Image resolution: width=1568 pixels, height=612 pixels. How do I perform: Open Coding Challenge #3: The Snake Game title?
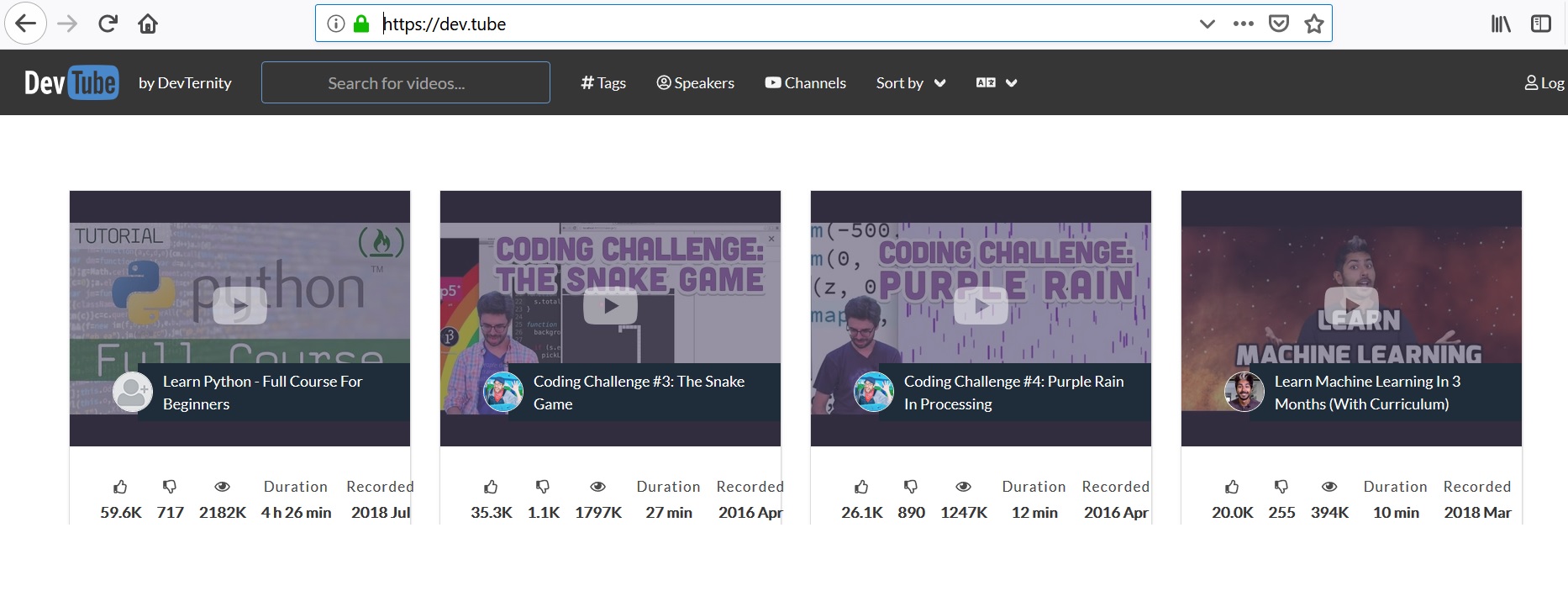(639, 393)
